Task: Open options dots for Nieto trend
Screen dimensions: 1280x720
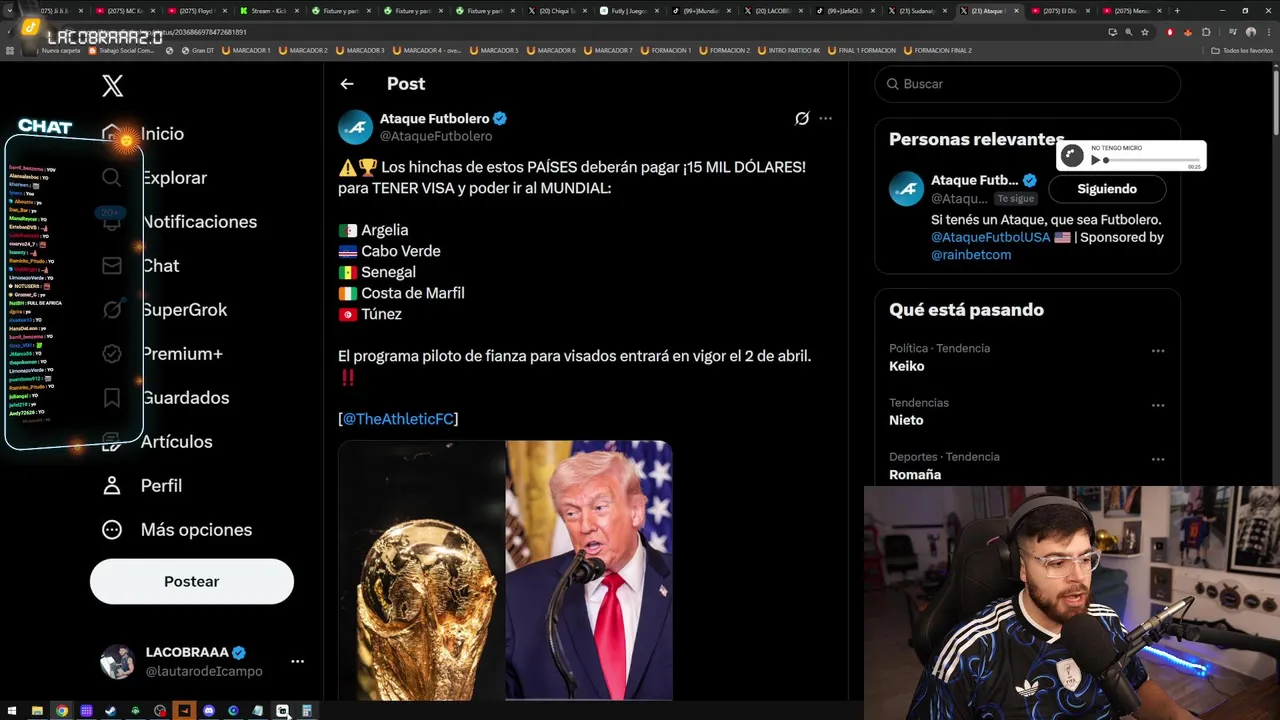Action: tap(1158, 405)
